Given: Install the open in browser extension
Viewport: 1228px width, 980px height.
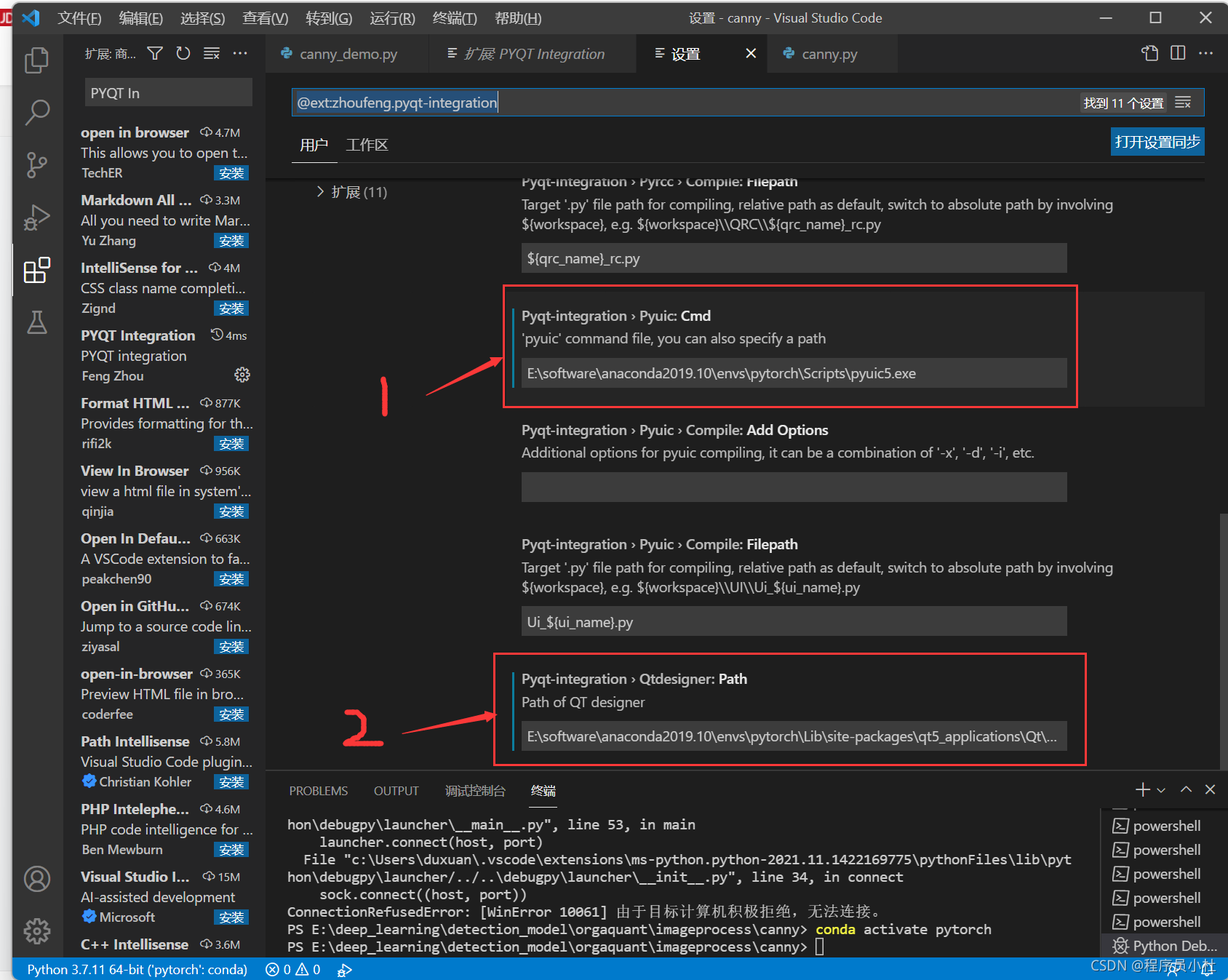Looking at the screenshot, I should pyautogui.click(x=231, y=173).
